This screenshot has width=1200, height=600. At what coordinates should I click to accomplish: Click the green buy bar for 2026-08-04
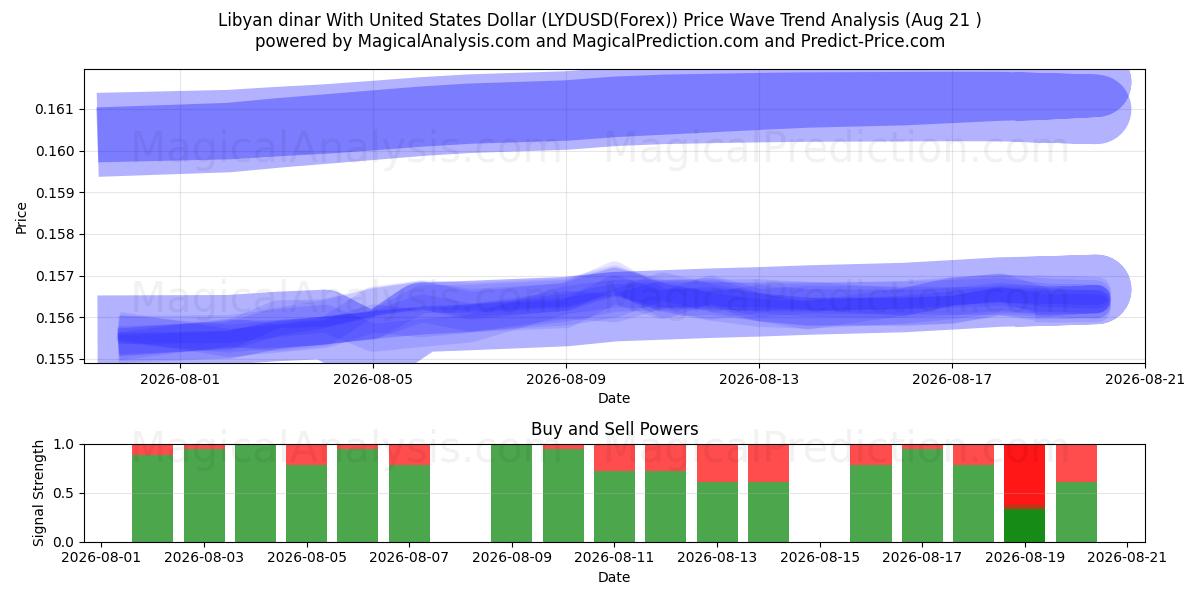point(255,493)
